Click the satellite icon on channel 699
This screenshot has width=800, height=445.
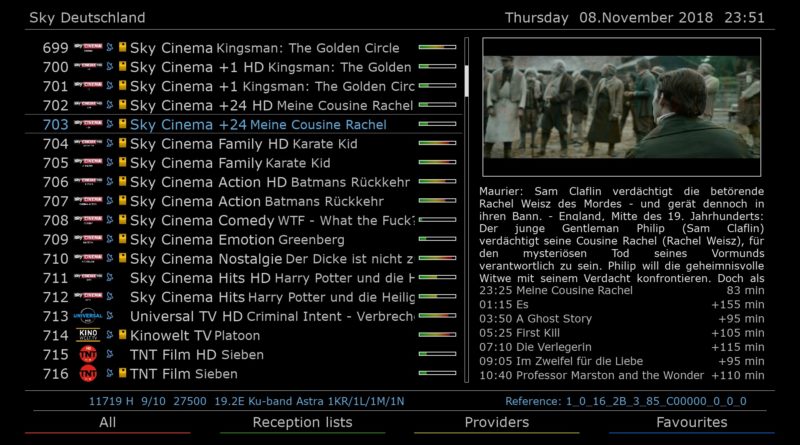pyautogui.click(x=110, y=47)
